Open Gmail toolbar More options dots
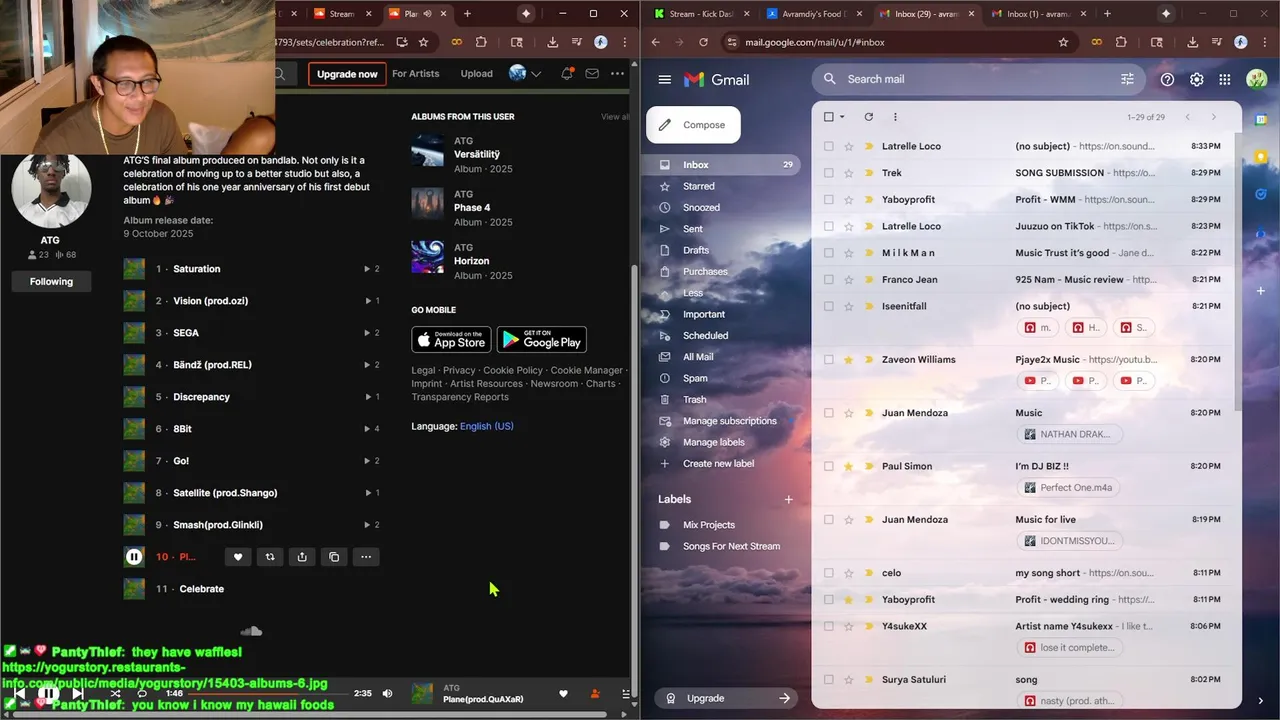This screenshot has width=1280, height=720. click(x=895, y=117)
